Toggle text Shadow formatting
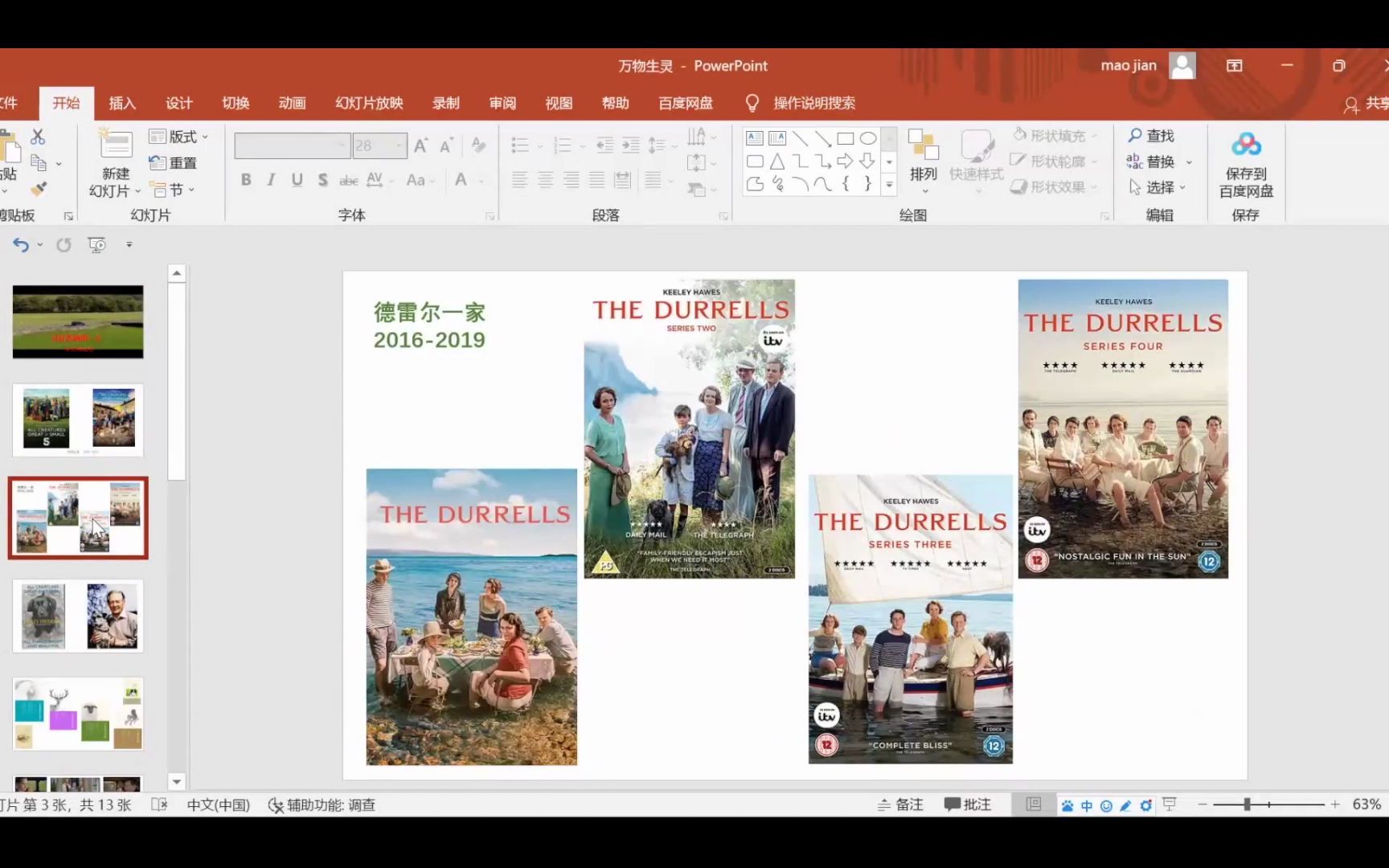This screenshot has width=1389, height=868. tap(323, 180)
